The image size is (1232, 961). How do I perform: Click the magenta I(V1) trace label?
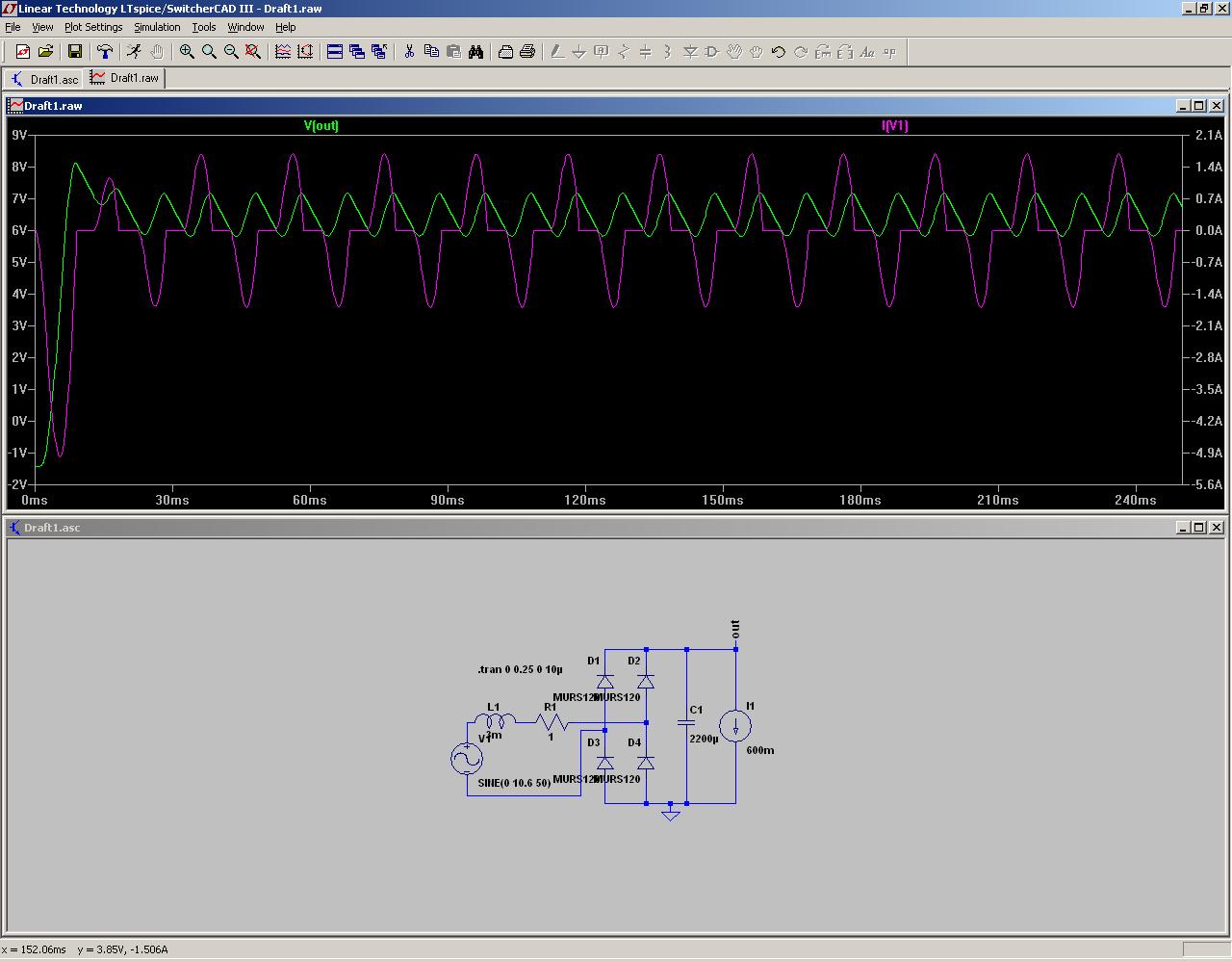pos(894,125)
